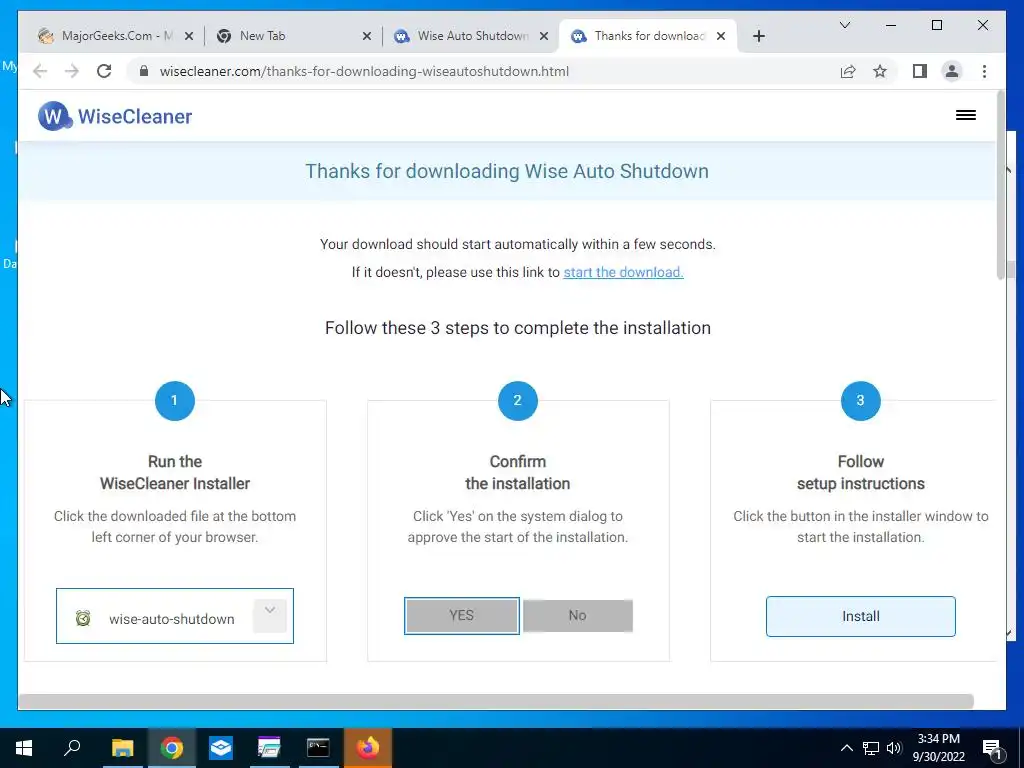1024x768 pixels.
Task: Click the horizontal scrollbar at page bottom
Action: tap(496, 701)
